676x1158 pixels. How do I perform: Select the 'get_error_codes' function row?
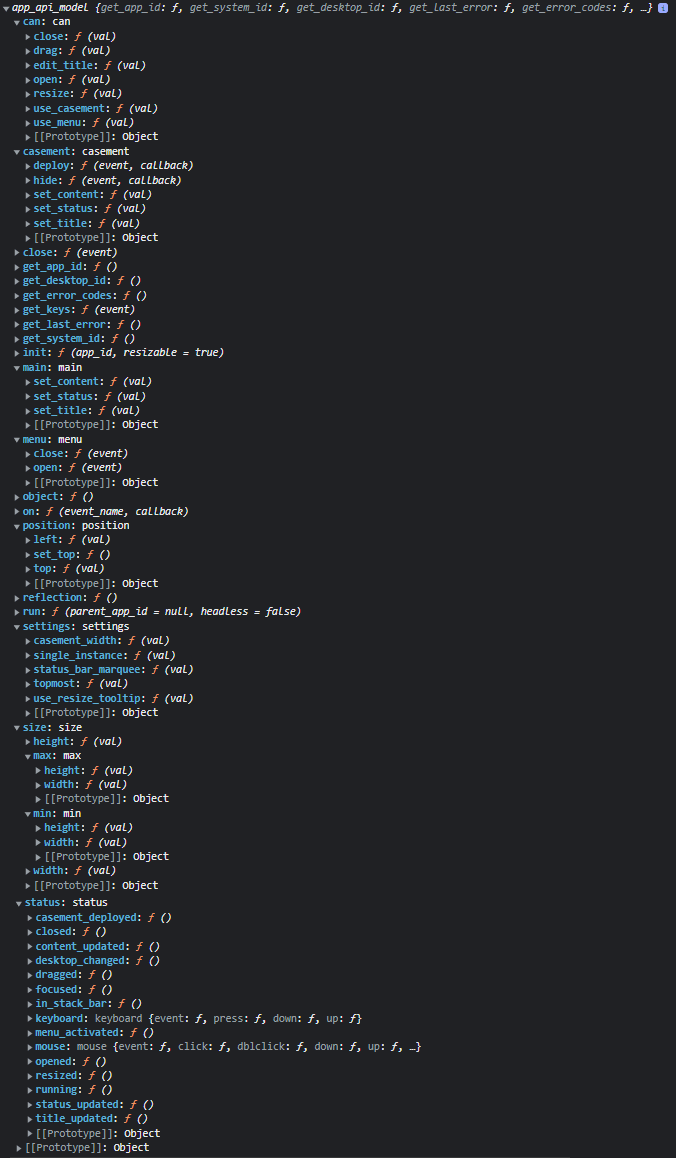[81, 295]
